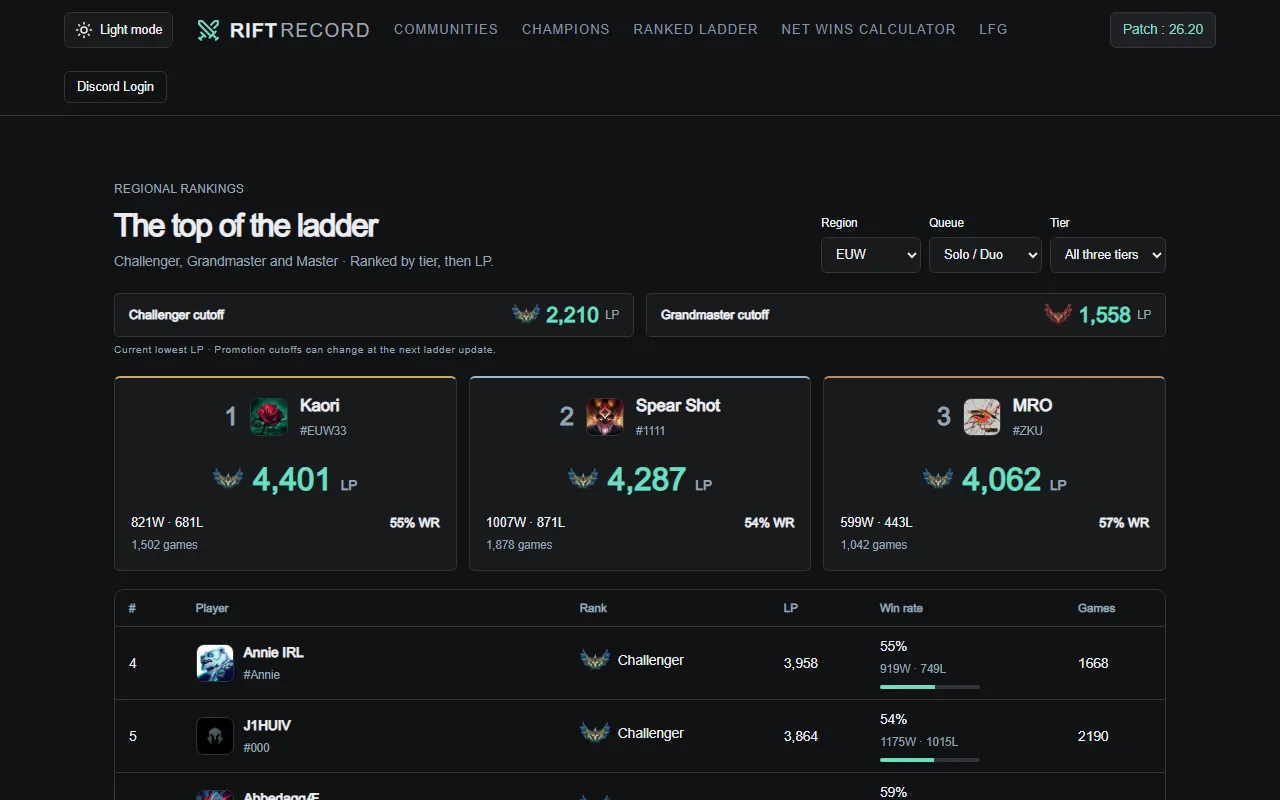Click the Challenger emblem beside 4,287 LP
The width and height of the screenshot is (1280, 800).
pos(583,479)
